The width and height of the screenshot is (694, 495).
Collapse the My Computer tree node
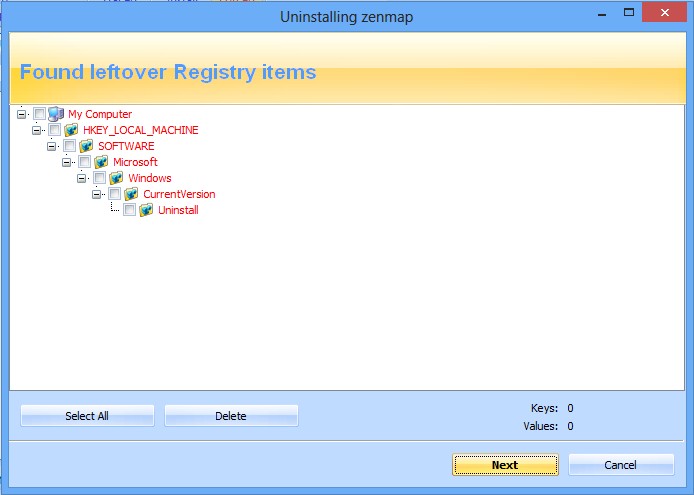22,114
